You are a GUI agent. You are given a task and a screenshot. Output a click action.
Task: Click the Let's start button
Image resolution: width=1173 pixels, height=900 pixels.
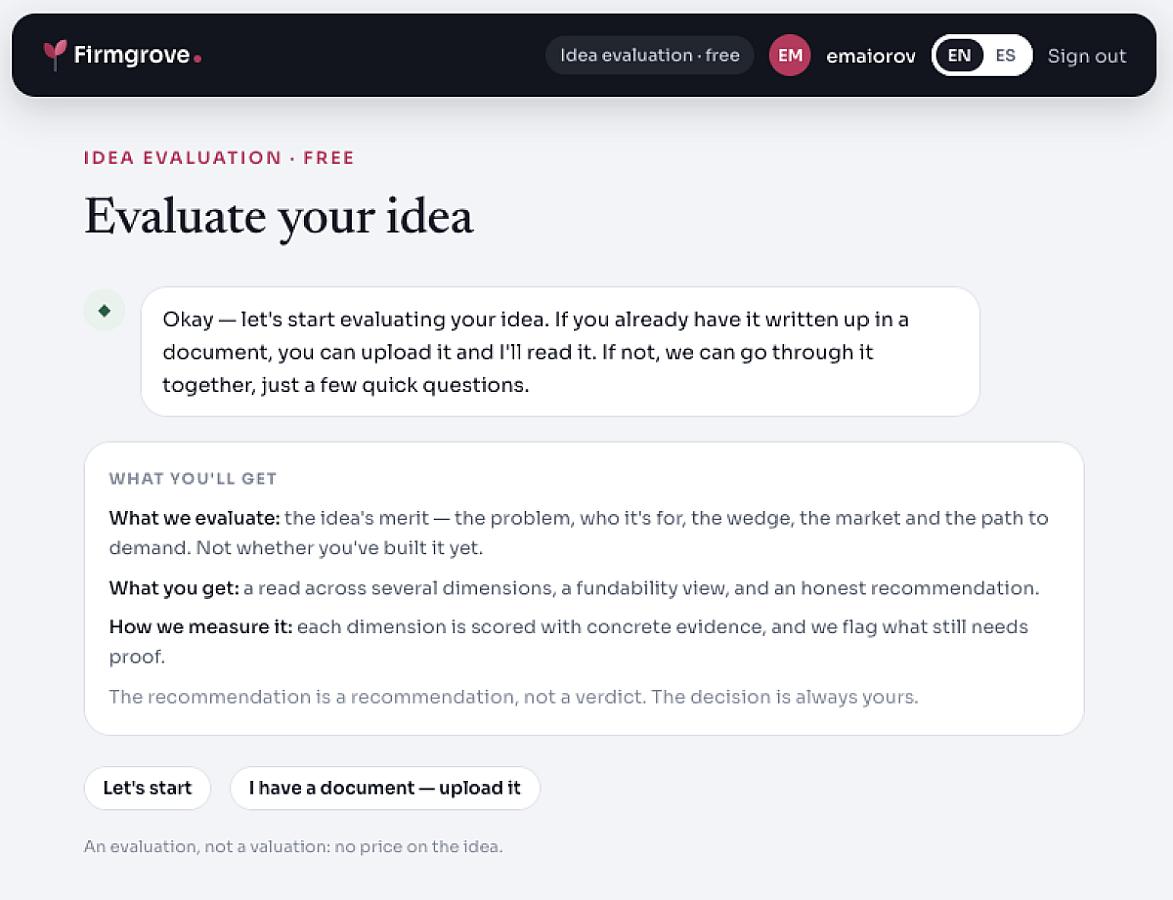(x=147, y=788)
